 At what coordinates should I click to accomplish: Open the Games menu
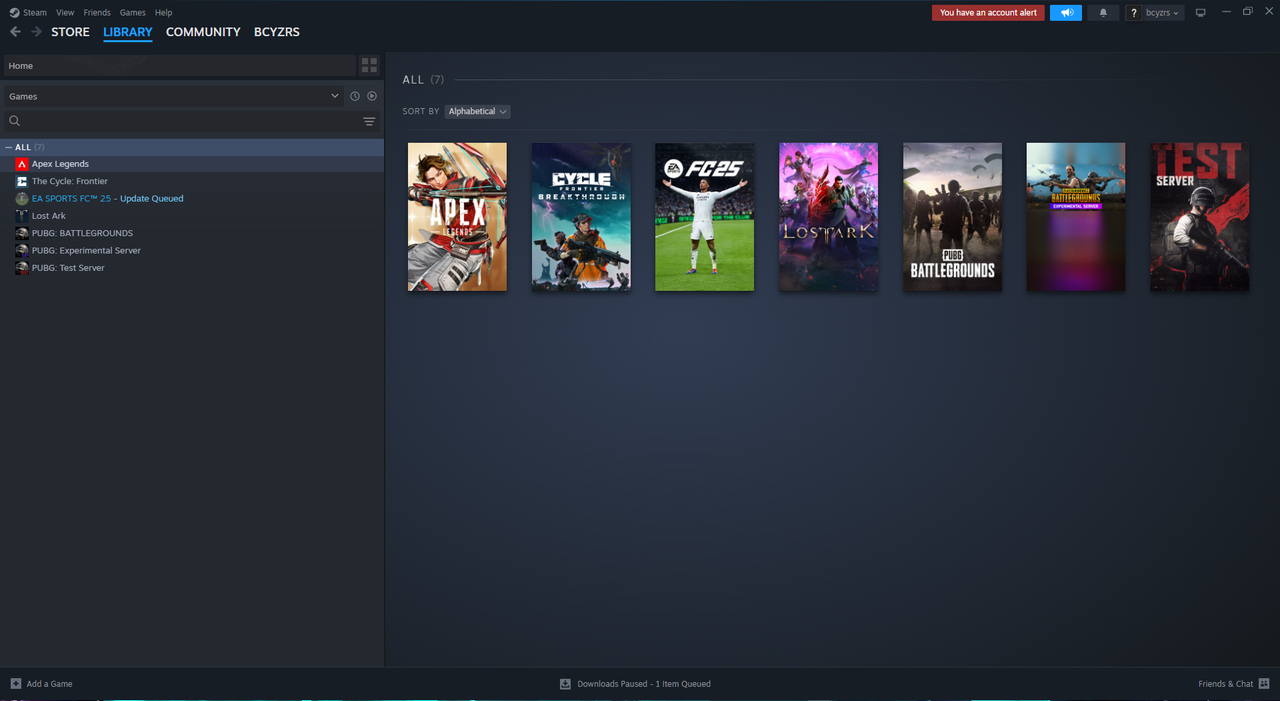click(x=132, y=13)
